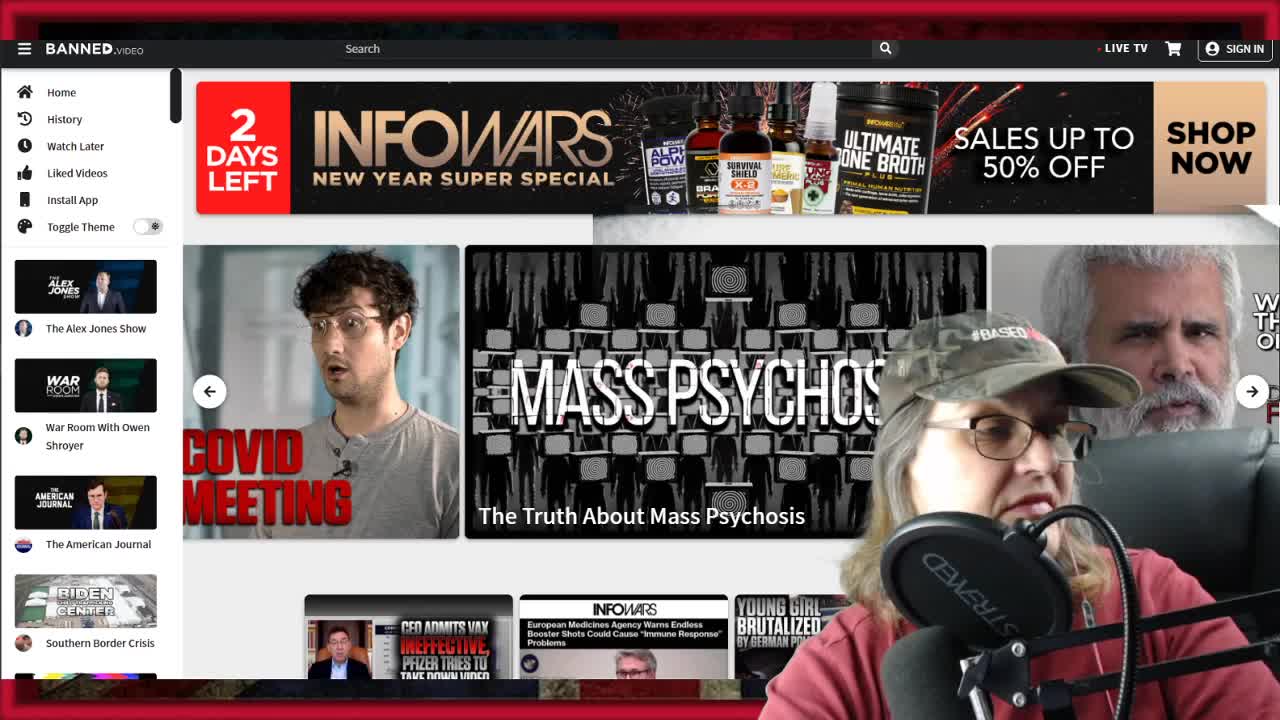Viewport: 1280px width, 720px height.
Task: Open Young Girl Brutalized video thumbnail
Action: point(790,638)
